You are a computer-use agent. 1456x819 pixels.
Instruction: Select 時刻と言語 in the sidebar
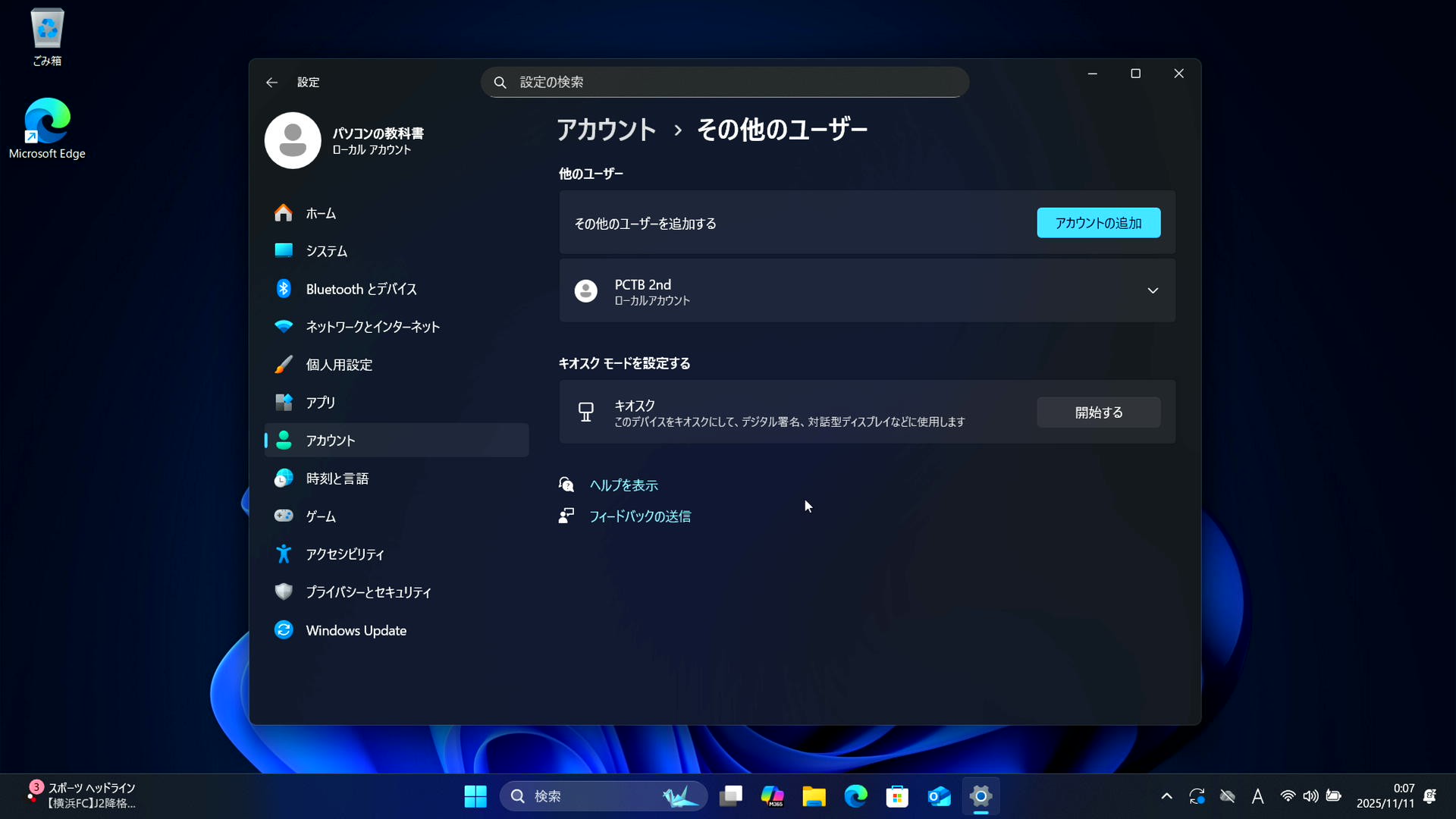337,479
